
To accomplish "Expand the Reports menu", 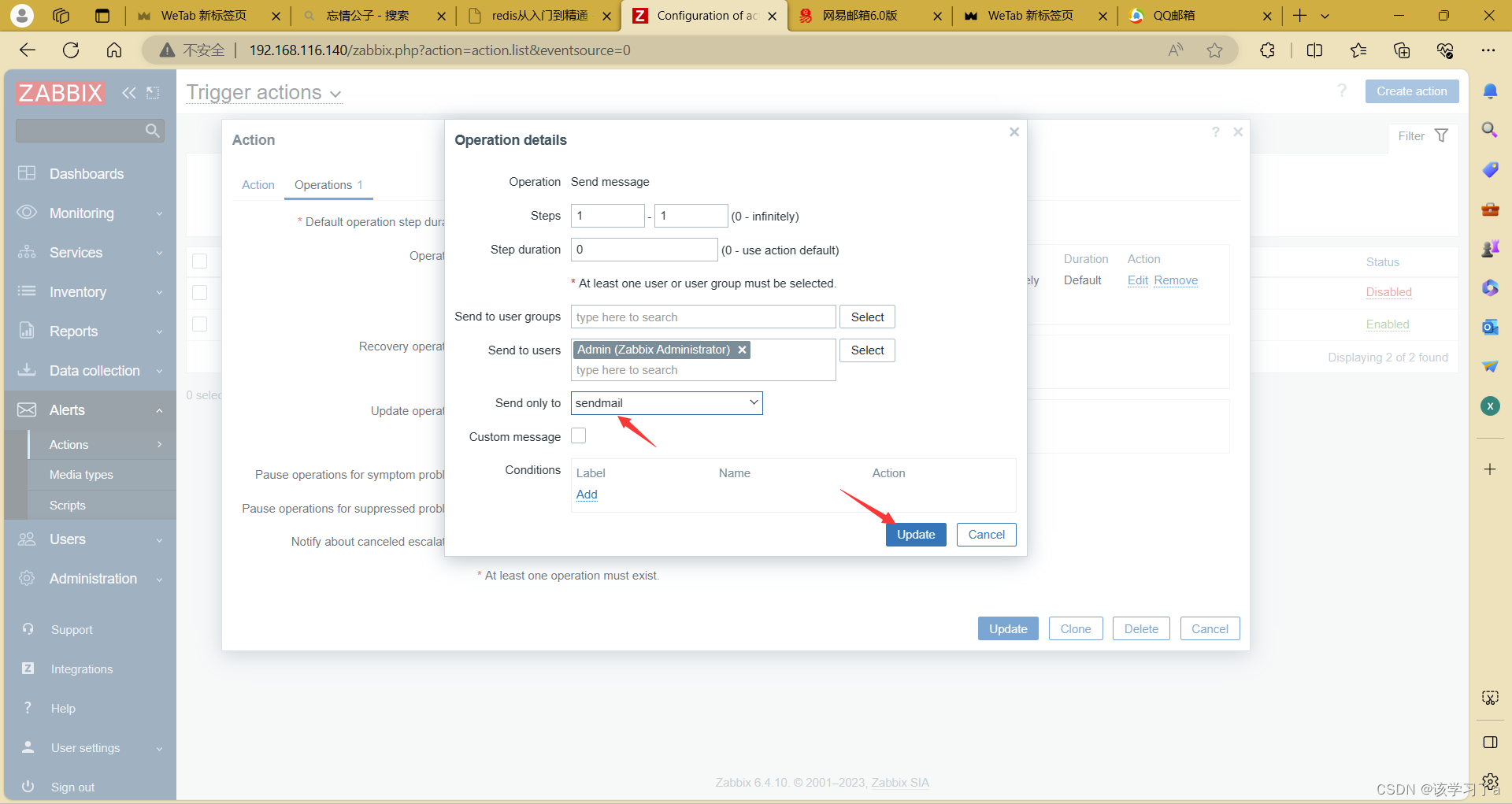I will click(90, 332).
